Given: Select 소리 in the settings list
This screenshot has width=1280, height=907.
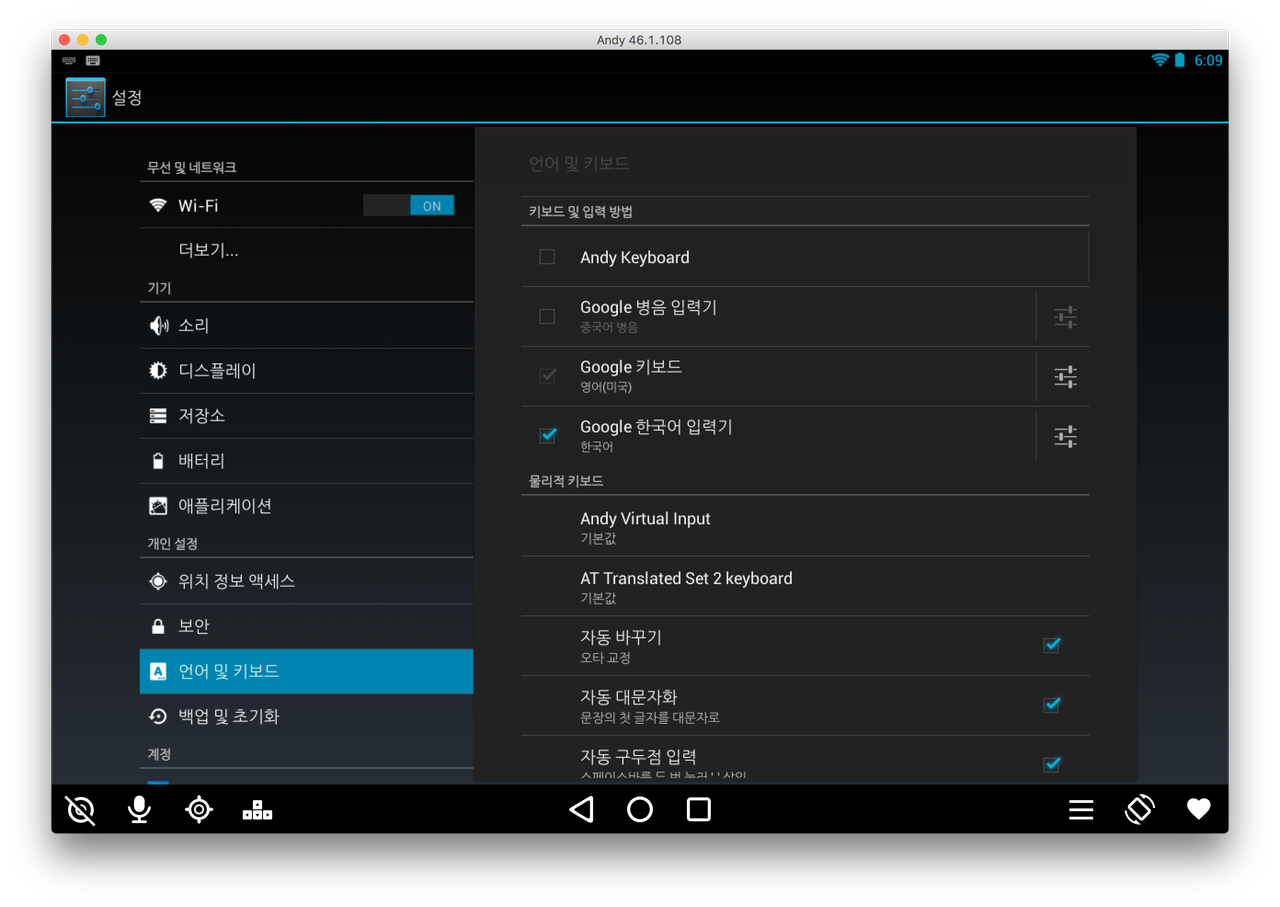Looking at the screenshot, I should [306, 325].
